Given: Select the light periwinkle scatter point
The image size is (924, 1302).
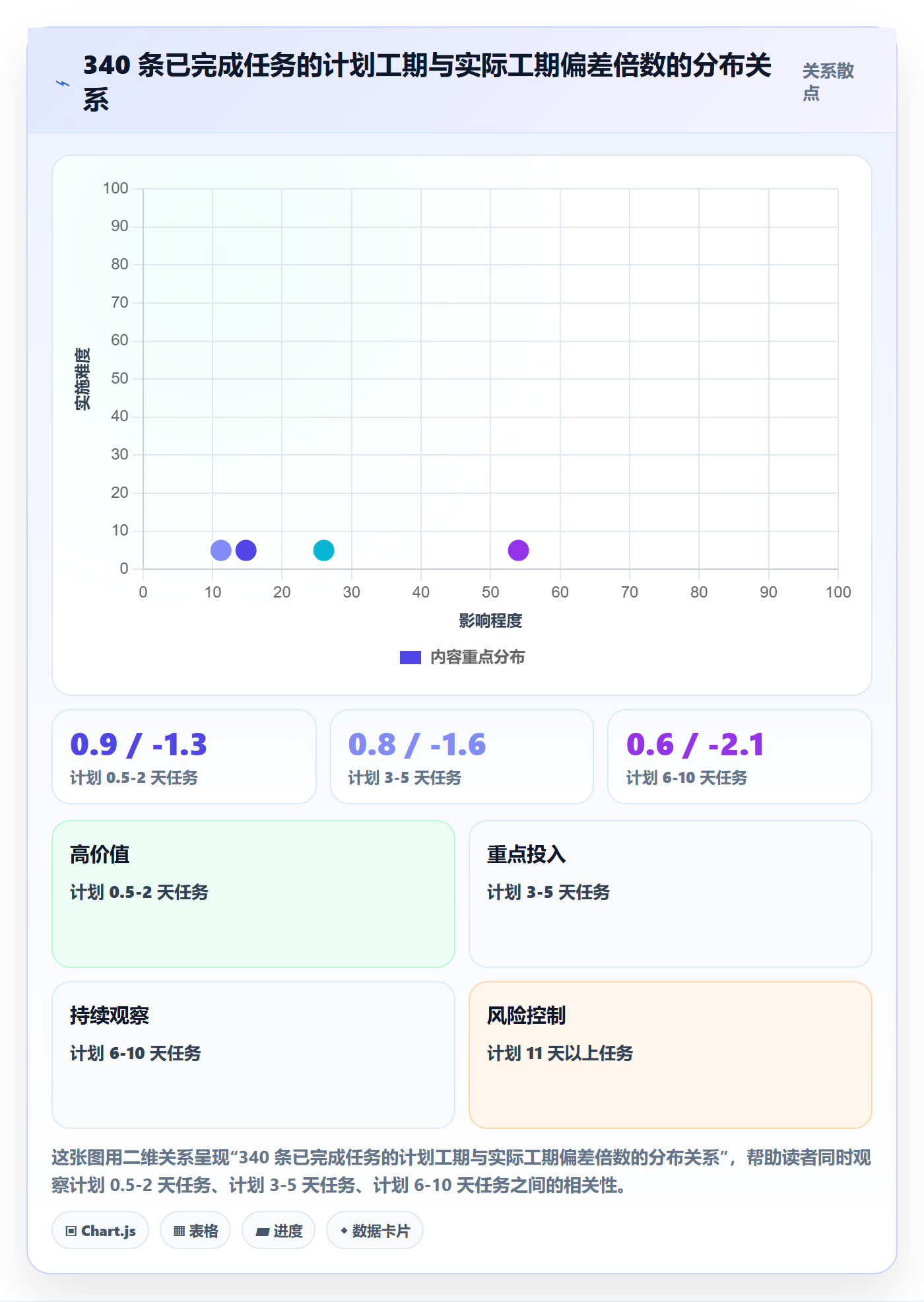Looking at the screenshot, I should pos(220,550).
